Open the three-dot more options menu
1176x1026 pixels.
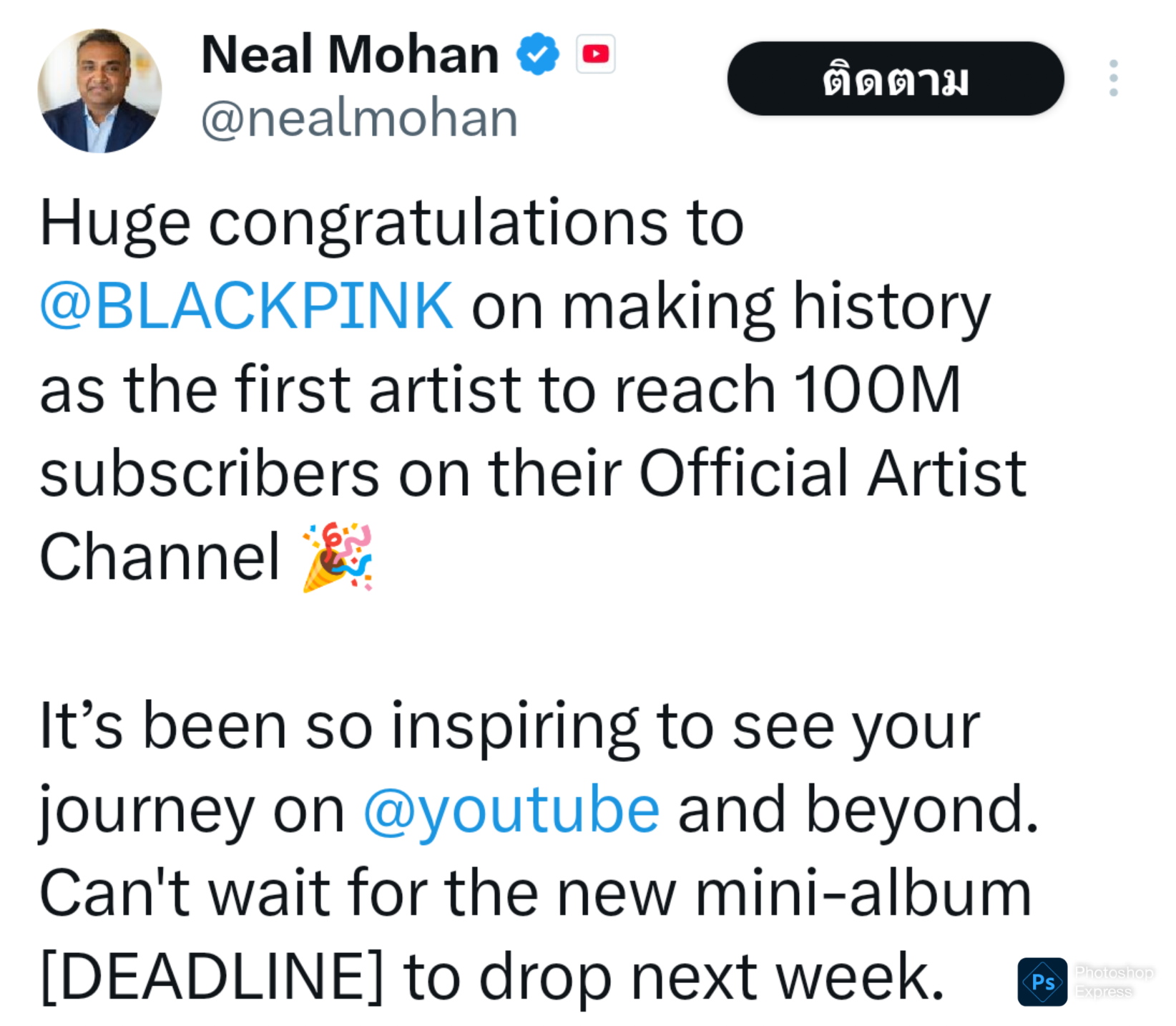[1113, 78]
